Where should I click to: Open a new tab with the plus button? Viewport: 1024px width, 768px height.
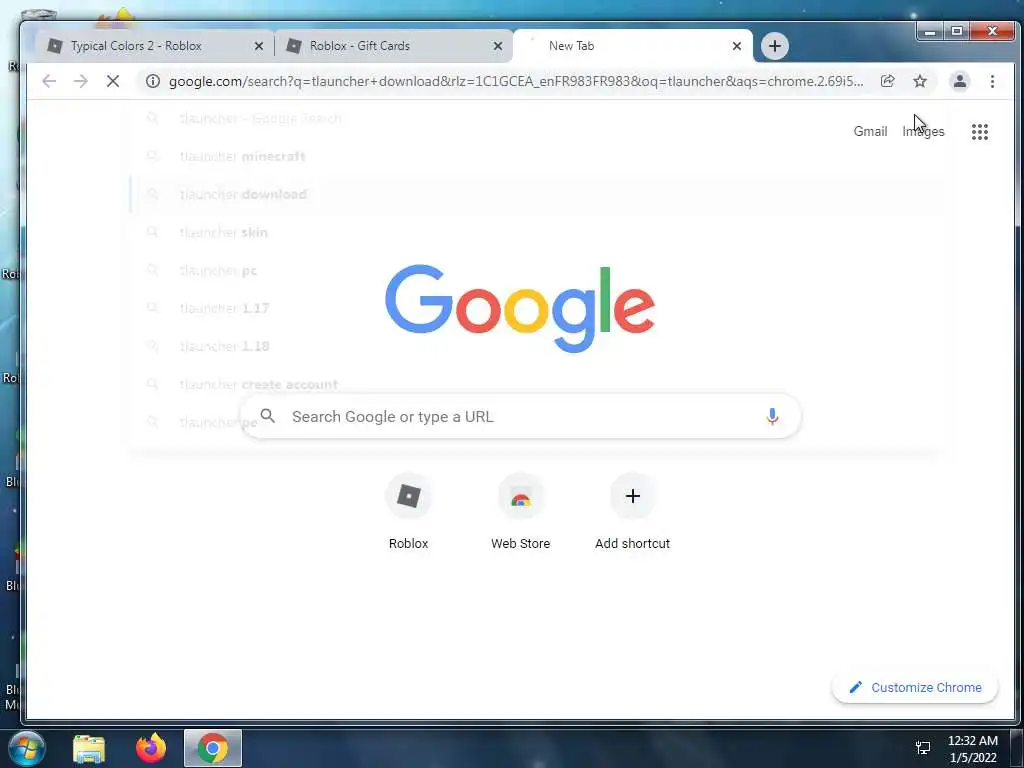pos(775,46)
